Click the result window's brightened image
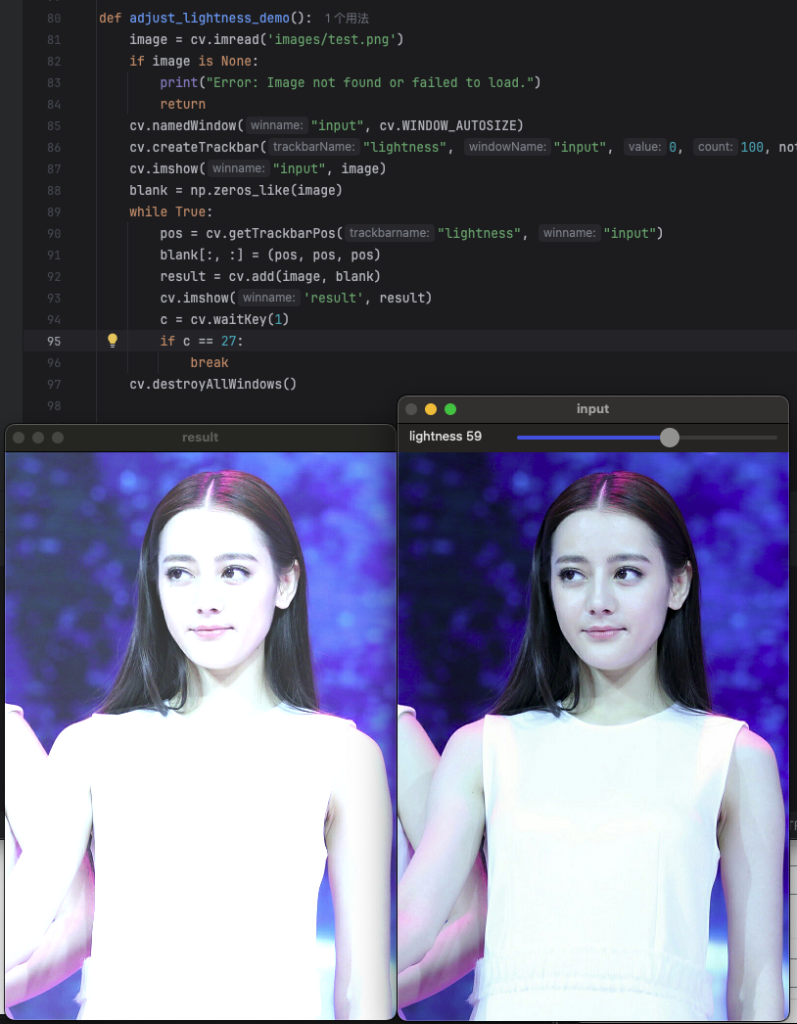797x1024 pixels. click(200, 735)
